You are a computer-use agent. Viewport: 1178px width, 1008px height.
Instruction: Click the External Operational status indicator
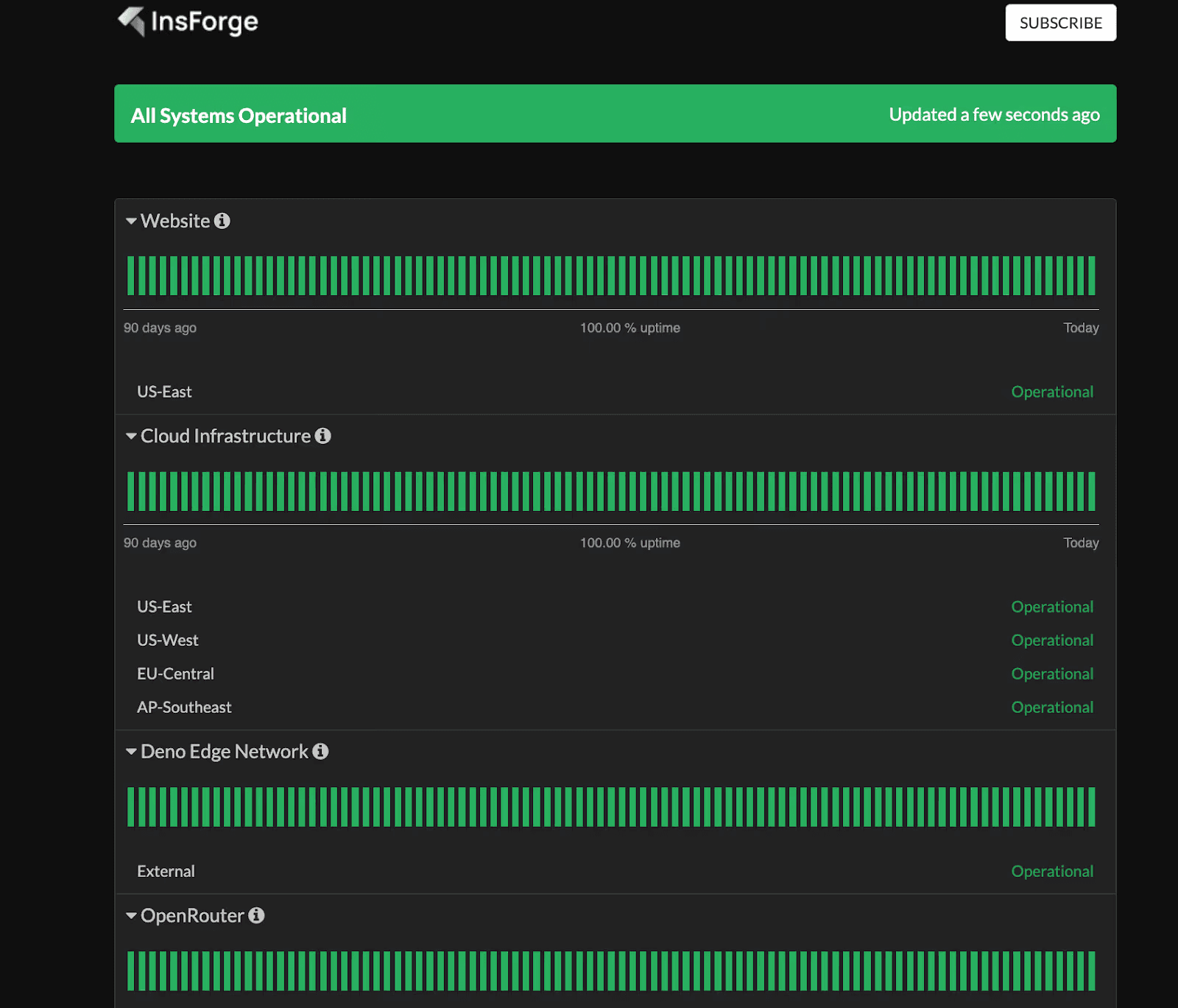pos(1052,871)
